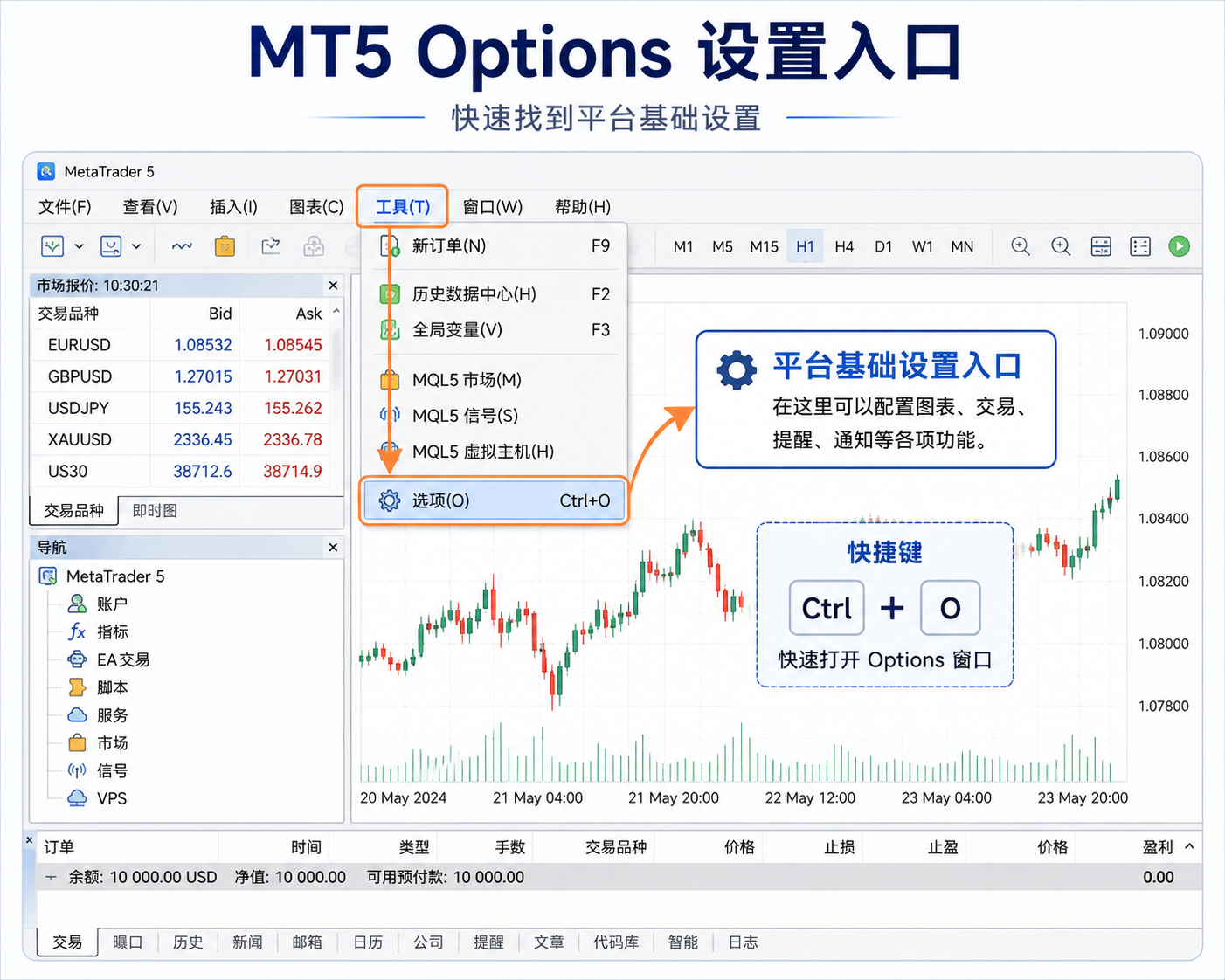Screen dimensions: 1225x980
Task: Open the 邮箱 toolbox tab
Action: tap(307, 942)
